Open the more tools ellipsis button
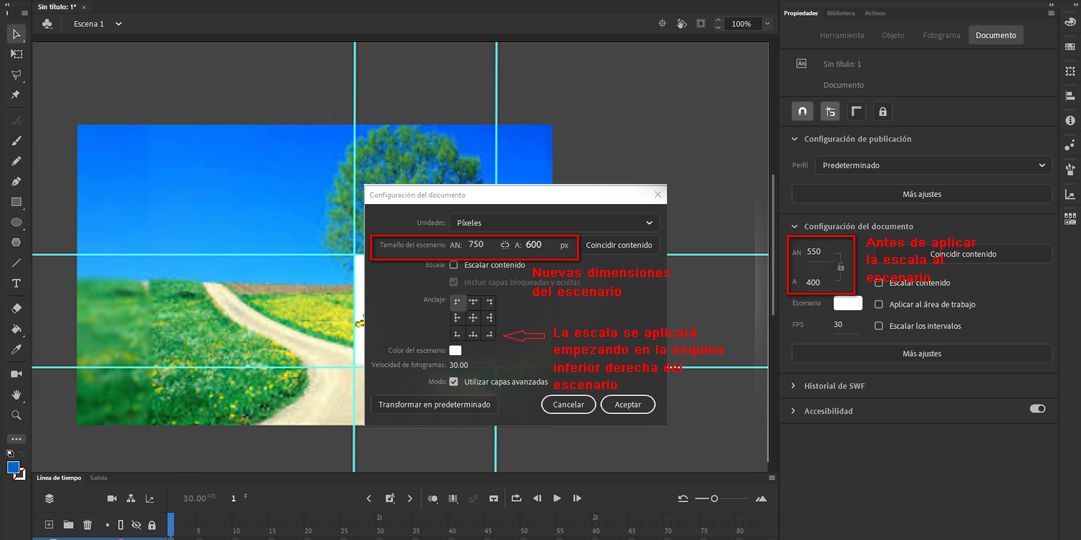1081x540 pixels. (17, 439)
